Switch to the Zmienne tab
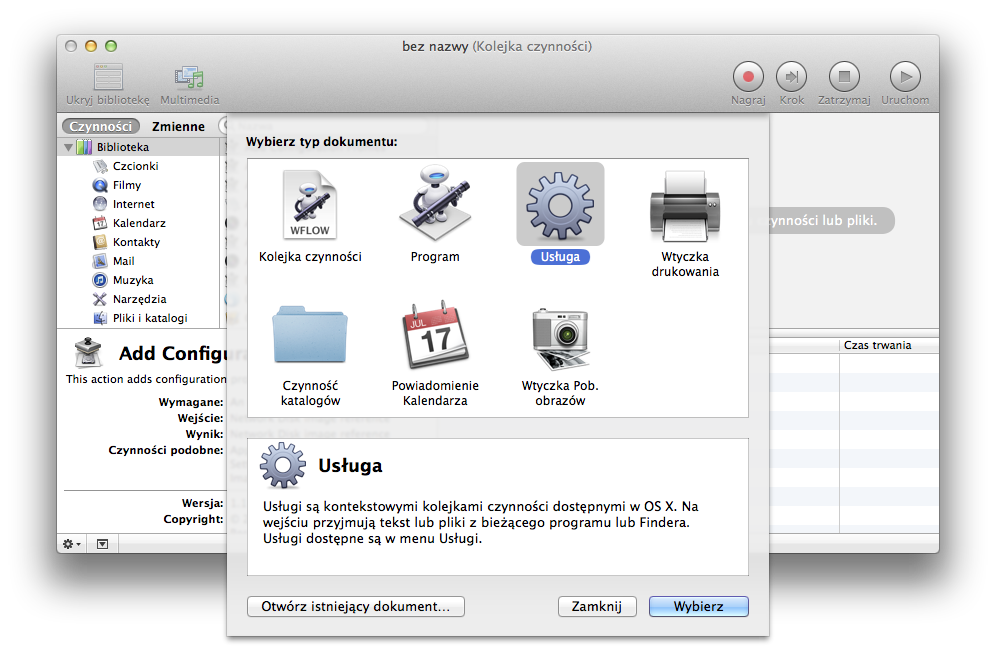Viewport: 996px width, 647px height. [176, 126]
